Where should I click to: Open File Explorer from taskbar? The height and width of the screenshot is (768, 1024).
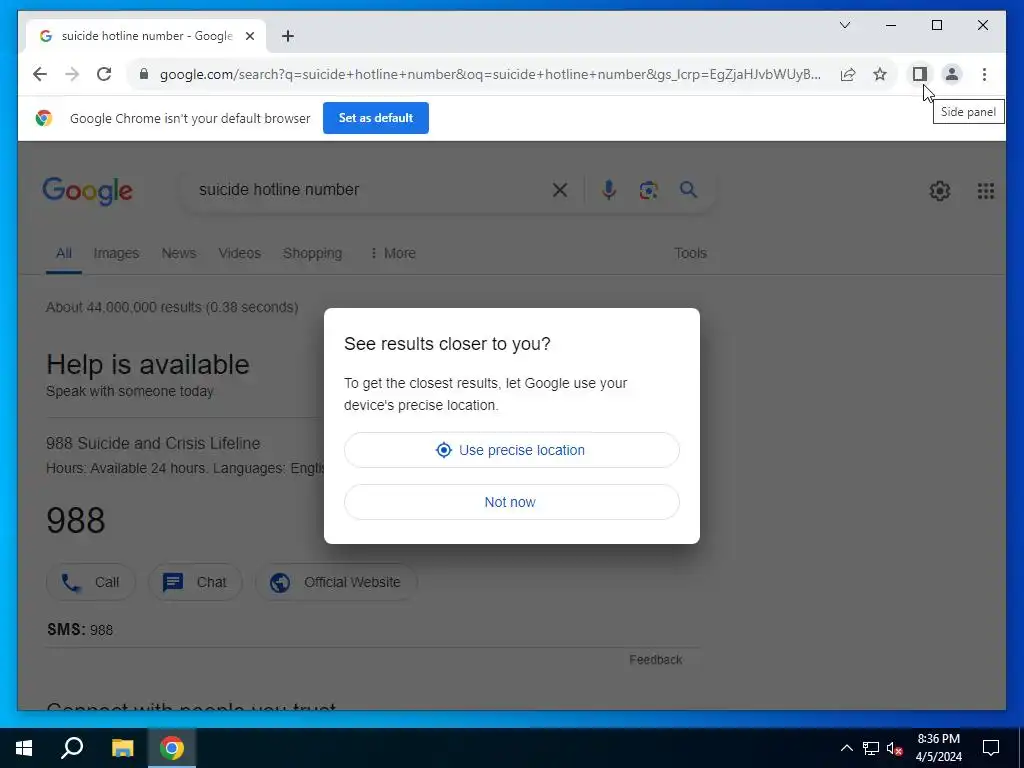point(122,748)
